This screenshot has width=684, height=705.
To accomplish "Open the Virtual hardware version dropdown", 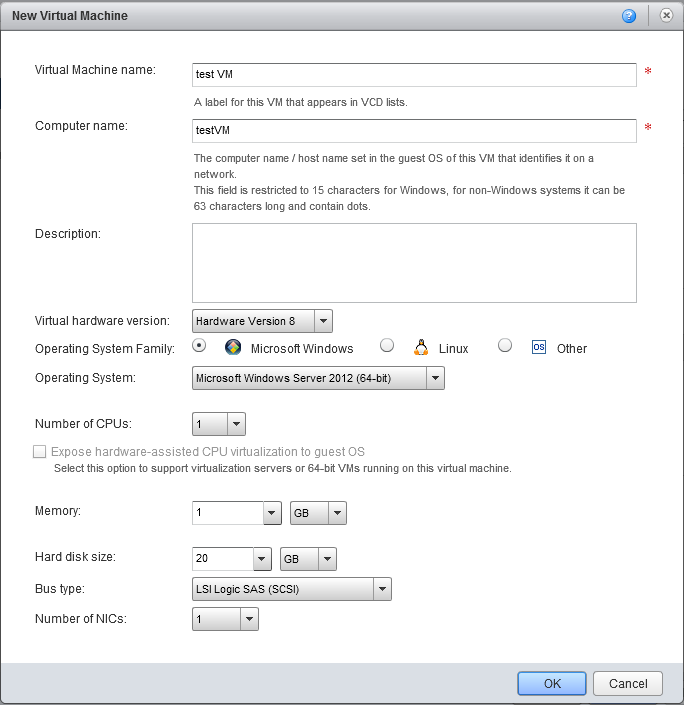I will (323, 321).
